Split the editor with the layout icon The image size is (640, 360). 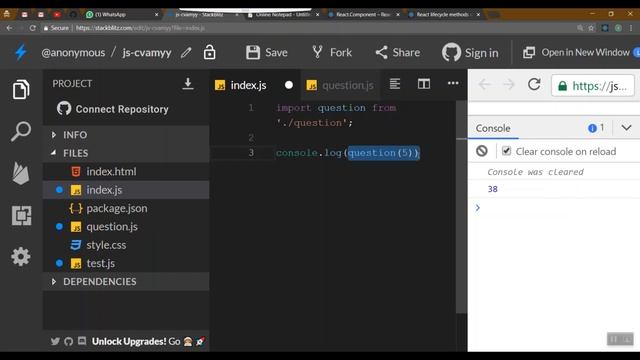pos(424,84)
